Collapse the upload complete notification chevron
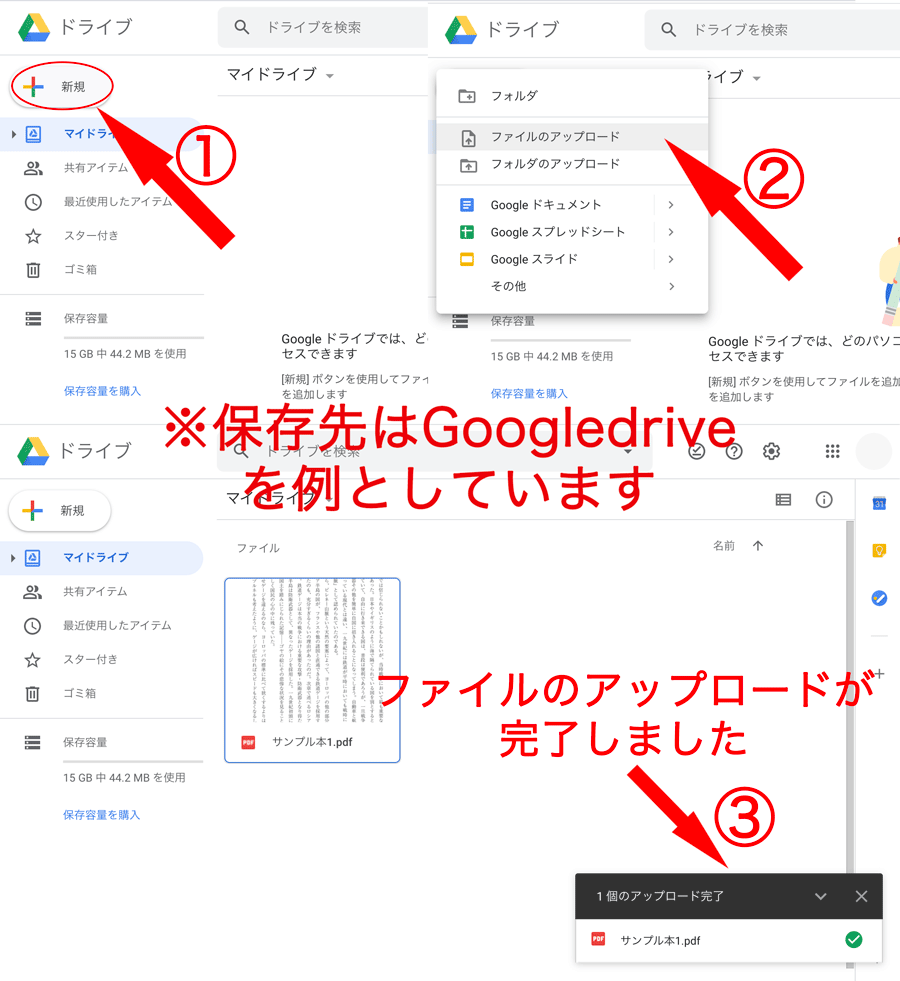The width and height of the screenshot is (900, 981). click(x=821, y=897)
